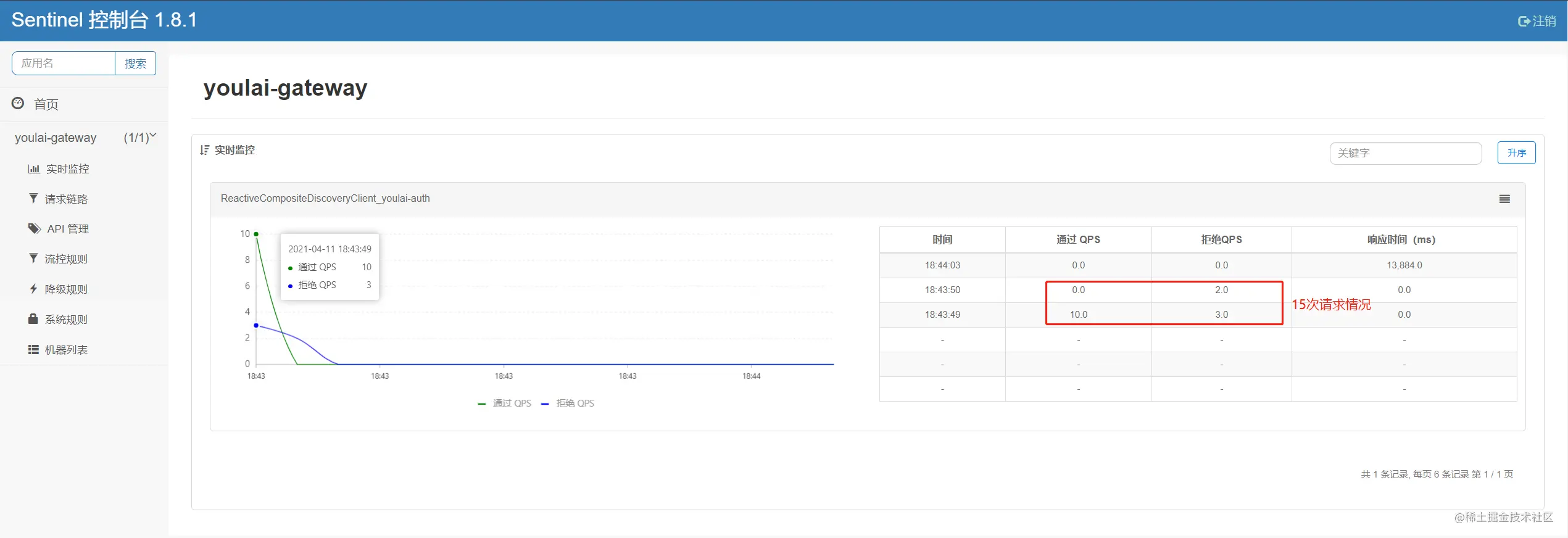The height and width of the screenshot is (538, 1568).
Task: Open the hamburger menu icon on resource card
Action: [x=1504, y=199]
